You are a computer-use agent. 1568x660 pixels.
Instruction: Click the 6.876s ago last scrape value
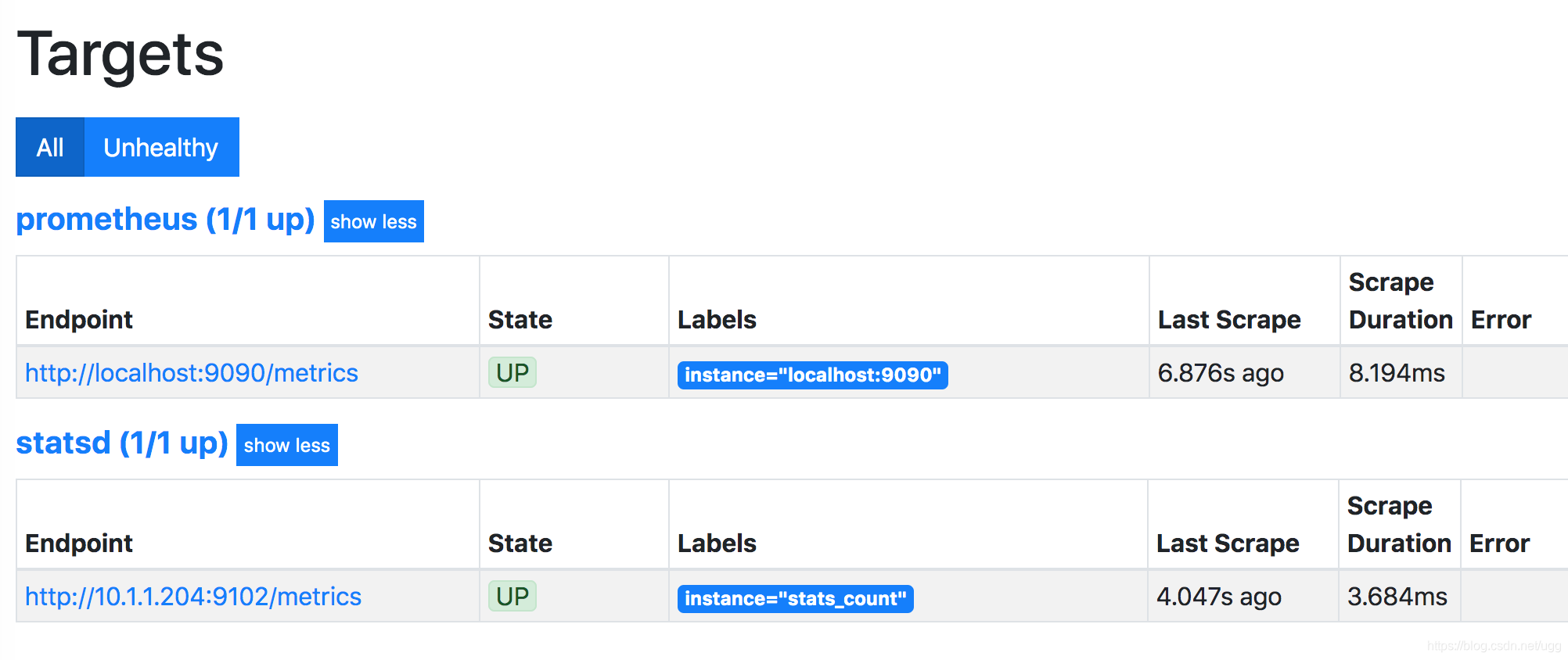point(1221,373)
